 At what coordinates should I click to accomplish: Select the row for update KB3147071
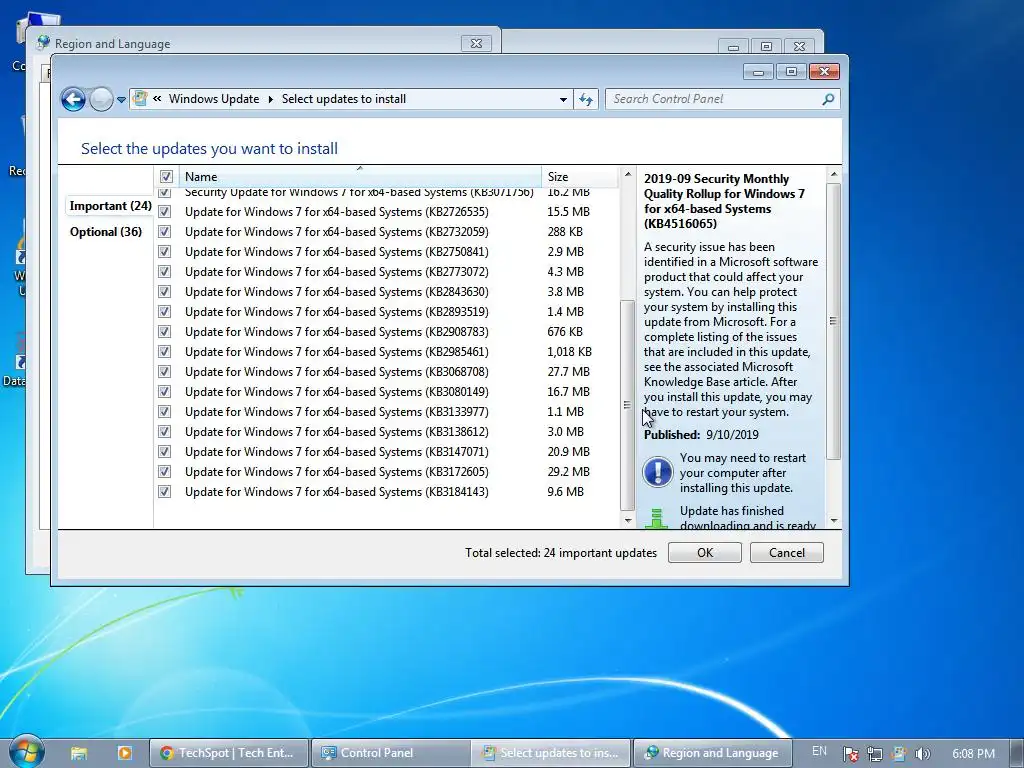pos(386,452)
